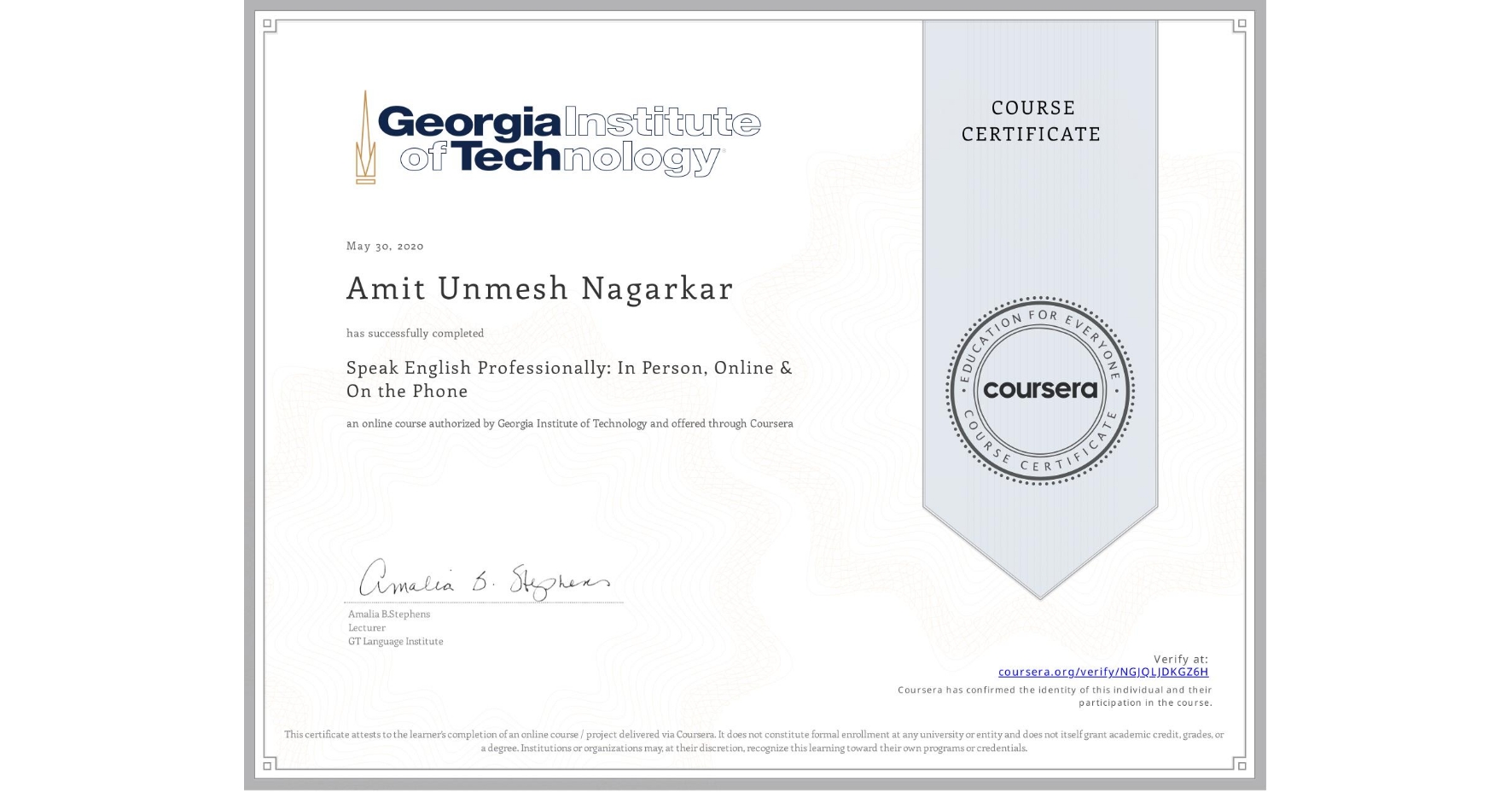The width and height of the screenshot is (1512, 792).
Task: Click the coursera wordmark inside the seal
Action: [x=1039, y=390]
